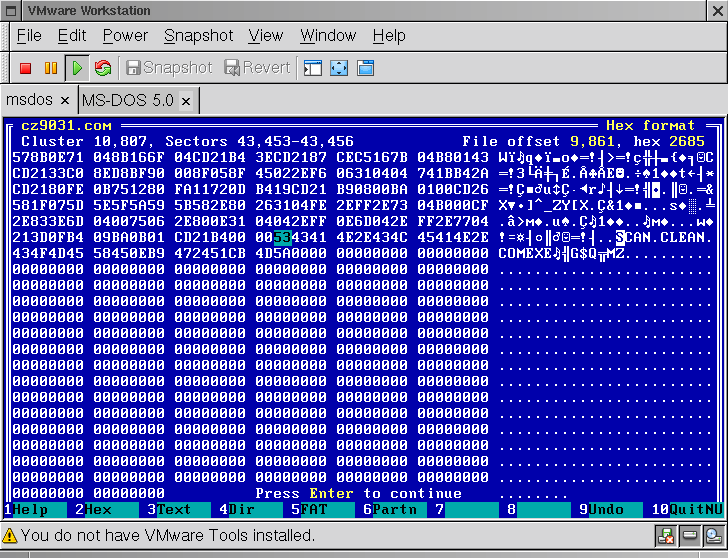Image resolution: width=728 pixels, height=558 pixels.
Task: Click the 6 Partn function key label
Action: point(395,510)
